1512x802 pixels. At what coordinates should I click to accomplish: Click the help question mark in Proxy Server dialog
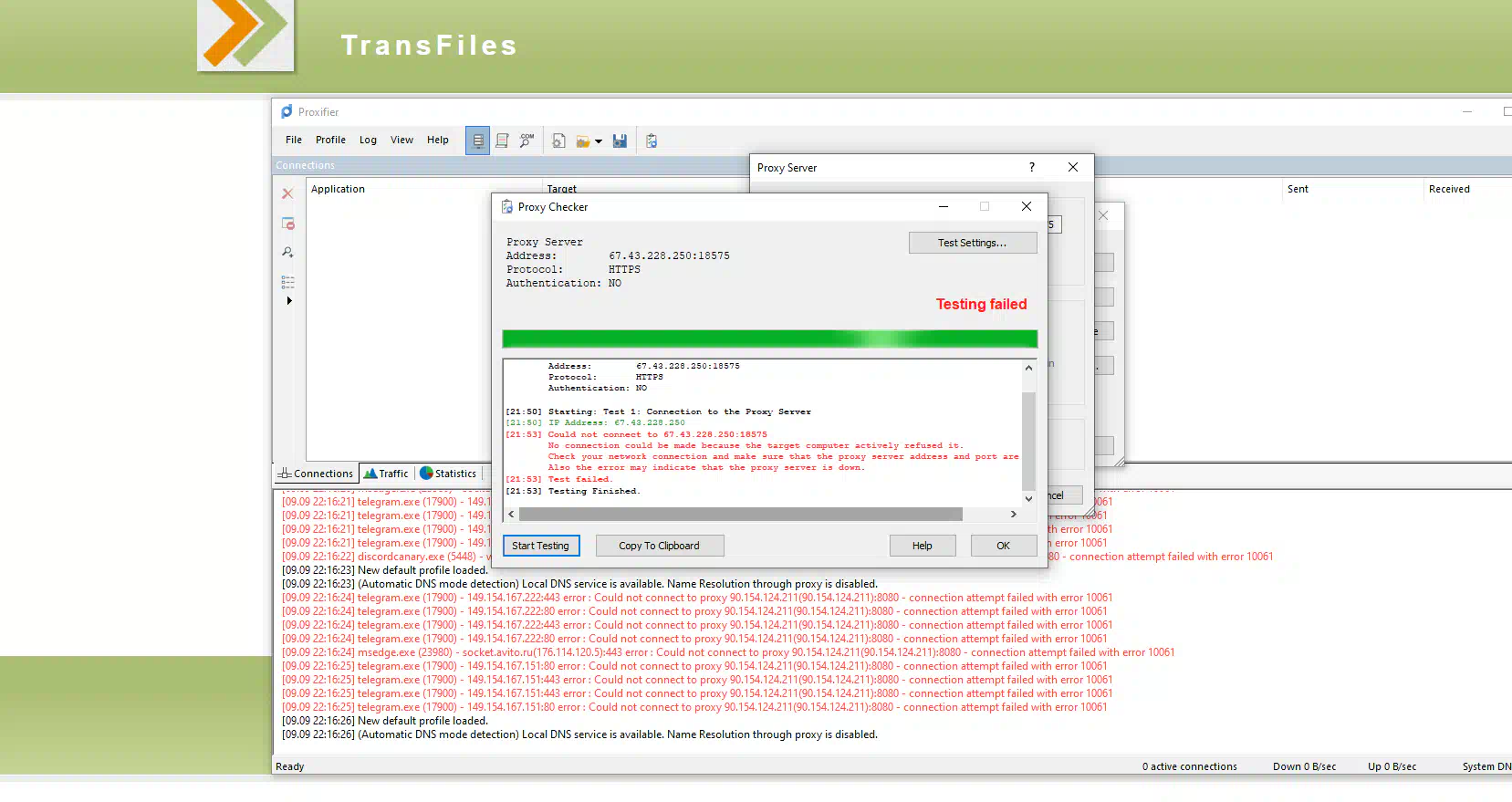click(x=1032, y=167)
